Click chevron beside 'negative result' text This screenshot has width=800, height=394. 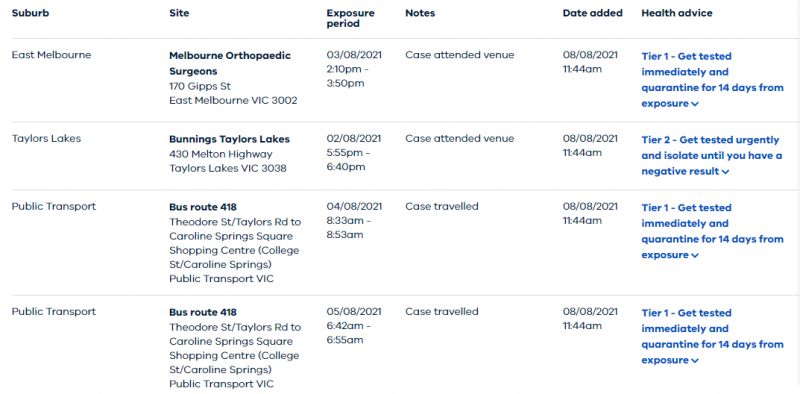coord(726,172)
